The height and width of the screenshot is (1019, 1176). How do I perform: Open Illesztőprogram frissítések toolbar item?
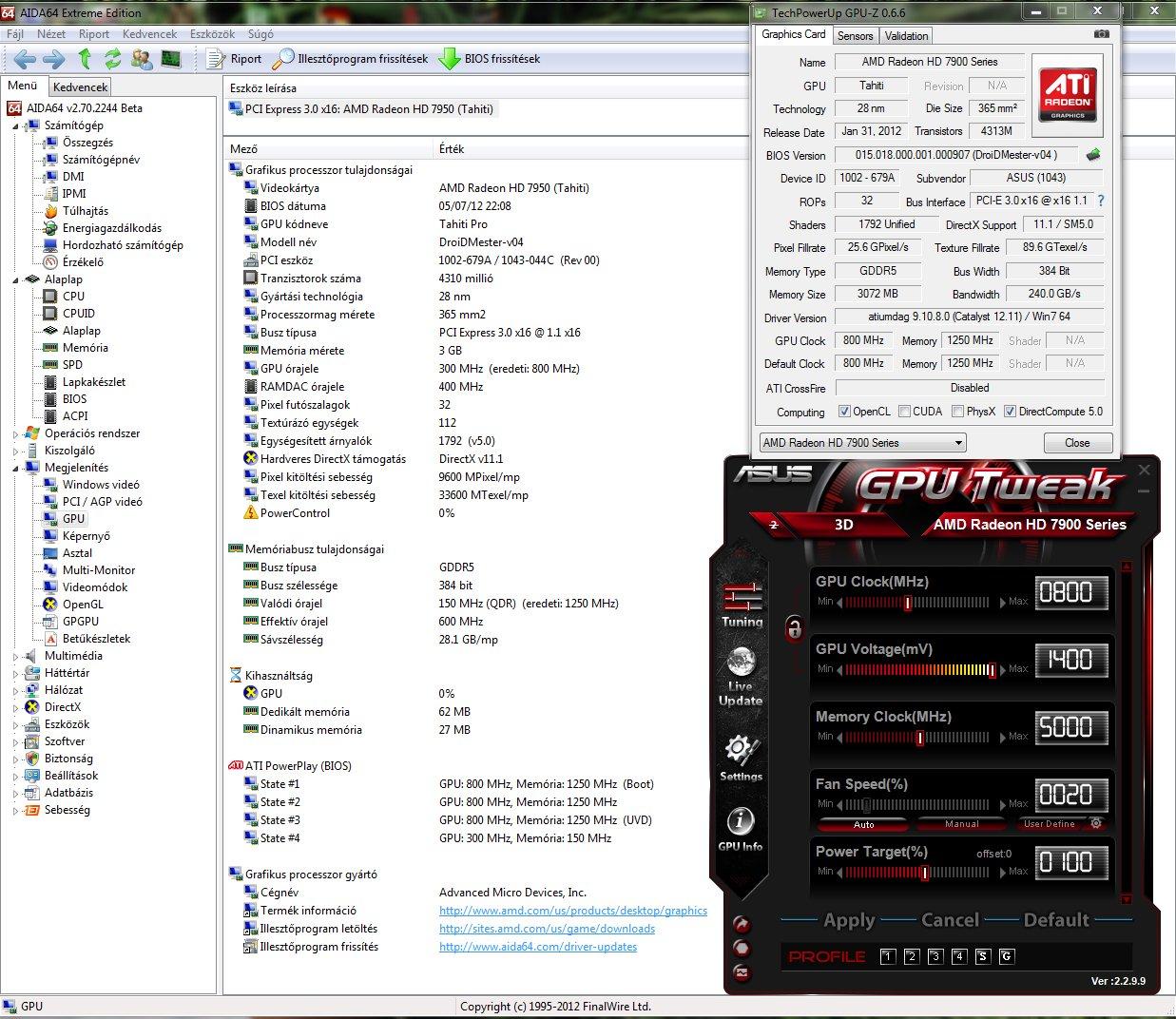(351, 59)
